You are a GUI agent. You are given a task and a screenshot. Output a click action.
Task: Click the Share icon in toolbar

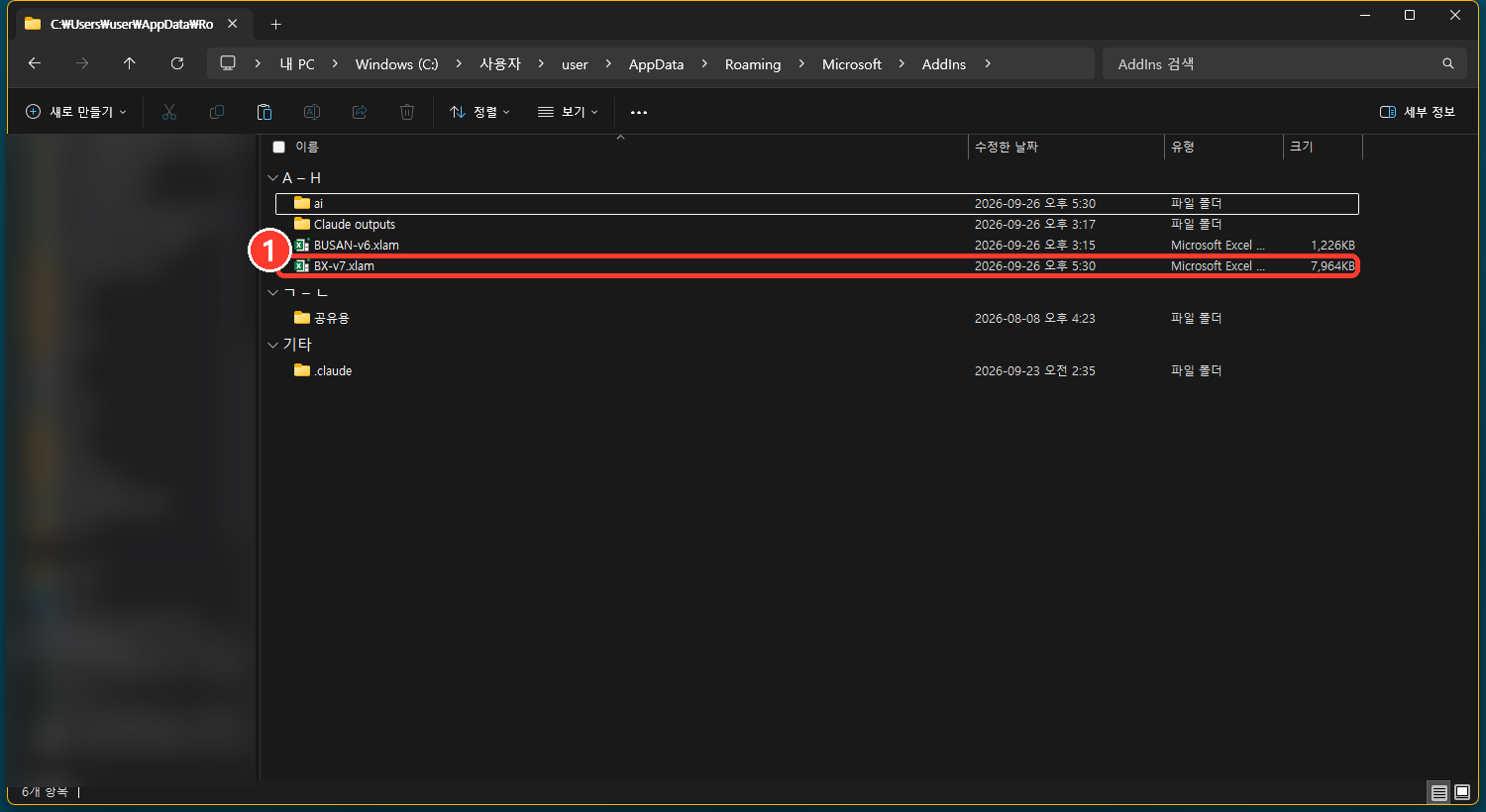[360, 112]
